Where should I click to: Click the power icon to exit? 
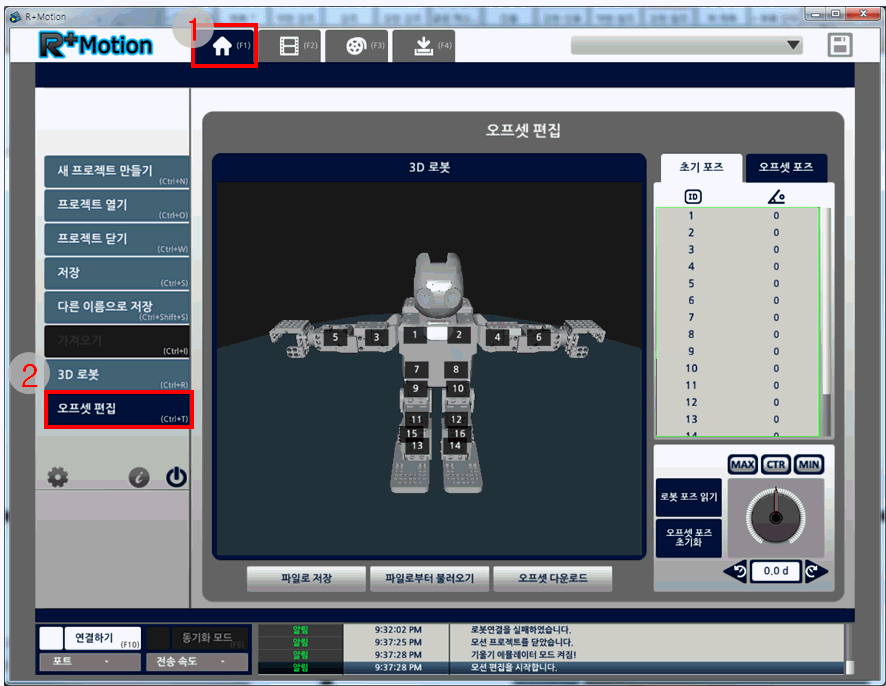pyautogui.click(x=176, y=477)
